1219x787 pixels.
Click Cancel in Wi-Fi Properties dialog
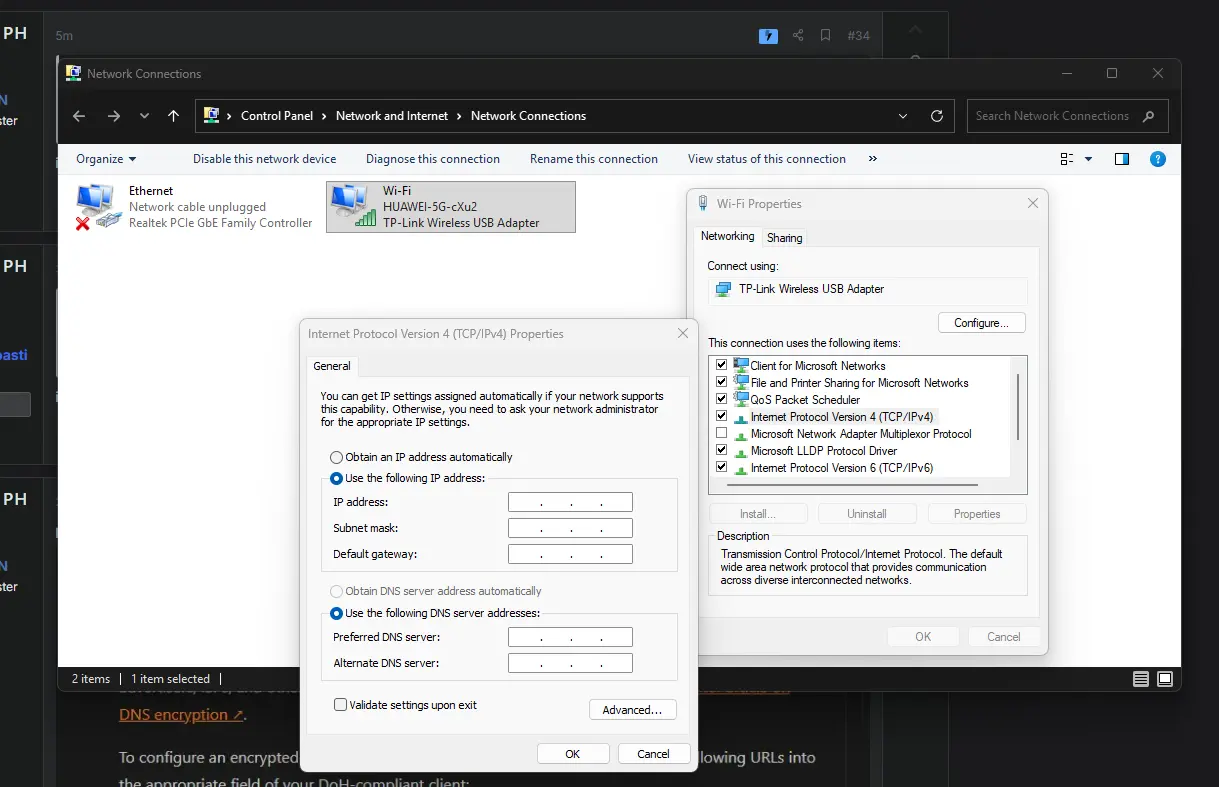point(1004,637)
